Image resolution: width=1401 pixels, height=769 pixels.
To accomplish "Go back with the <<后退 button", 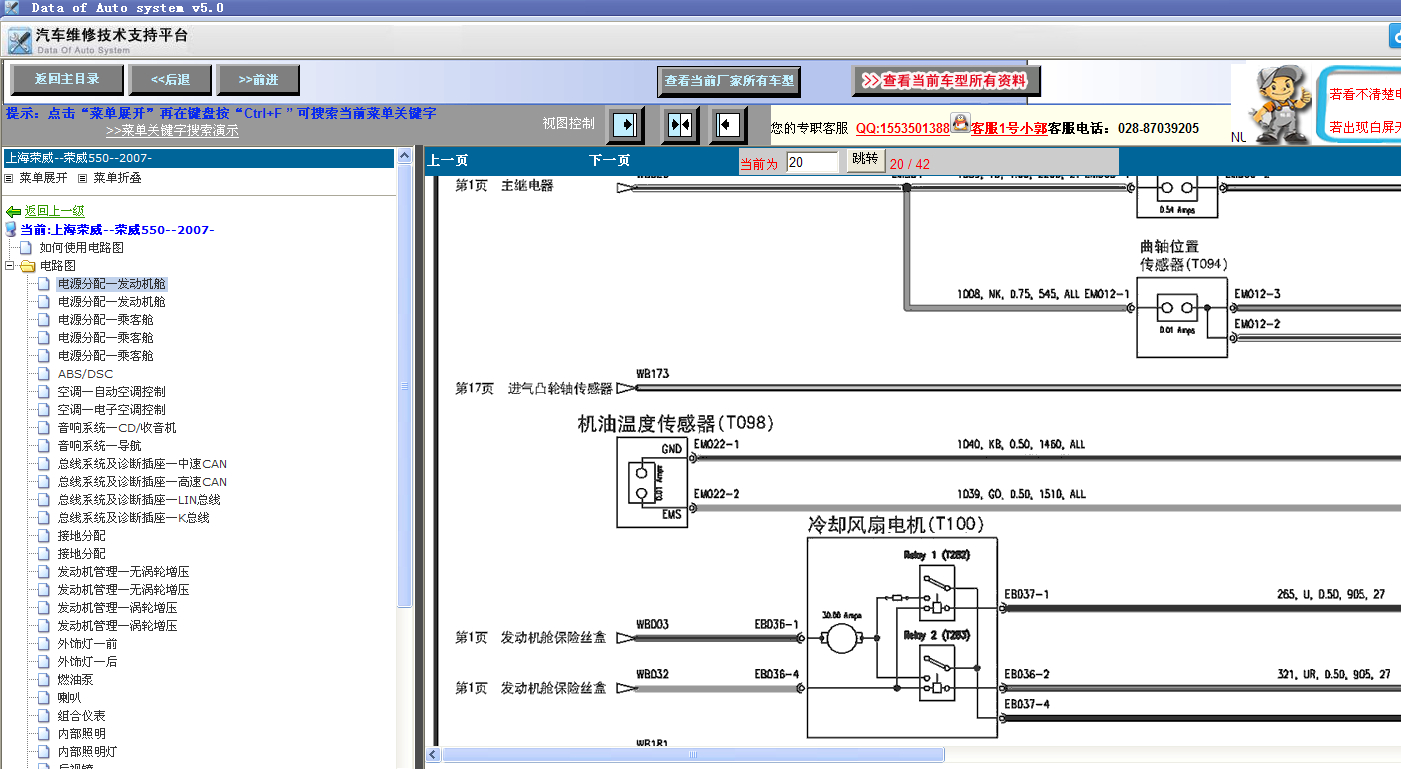I will (x=170, y=80).
